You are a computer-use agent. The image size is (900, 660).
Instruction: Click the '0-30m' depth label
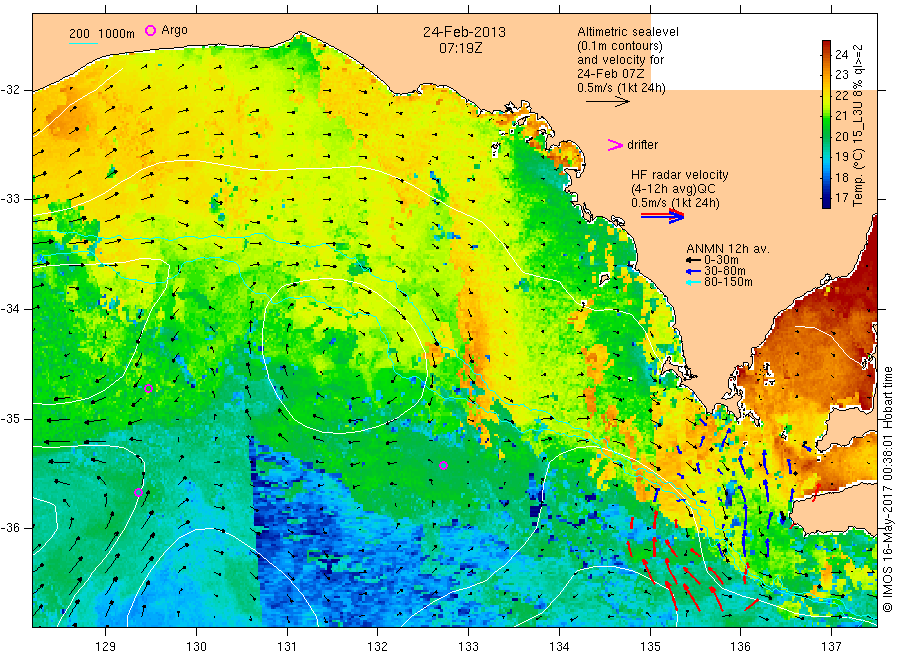tap(721, 260)
